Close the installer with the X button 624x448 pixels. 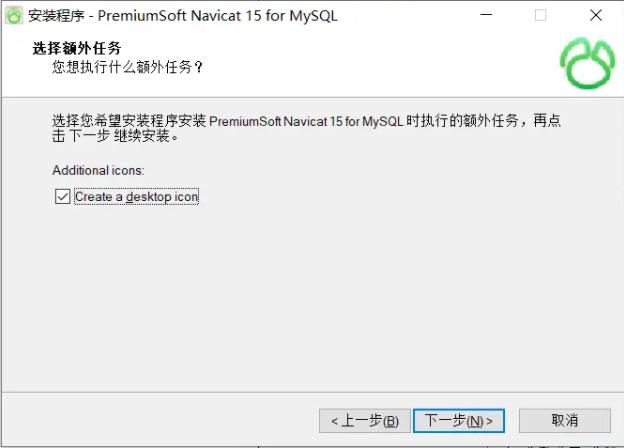(595, 15)
